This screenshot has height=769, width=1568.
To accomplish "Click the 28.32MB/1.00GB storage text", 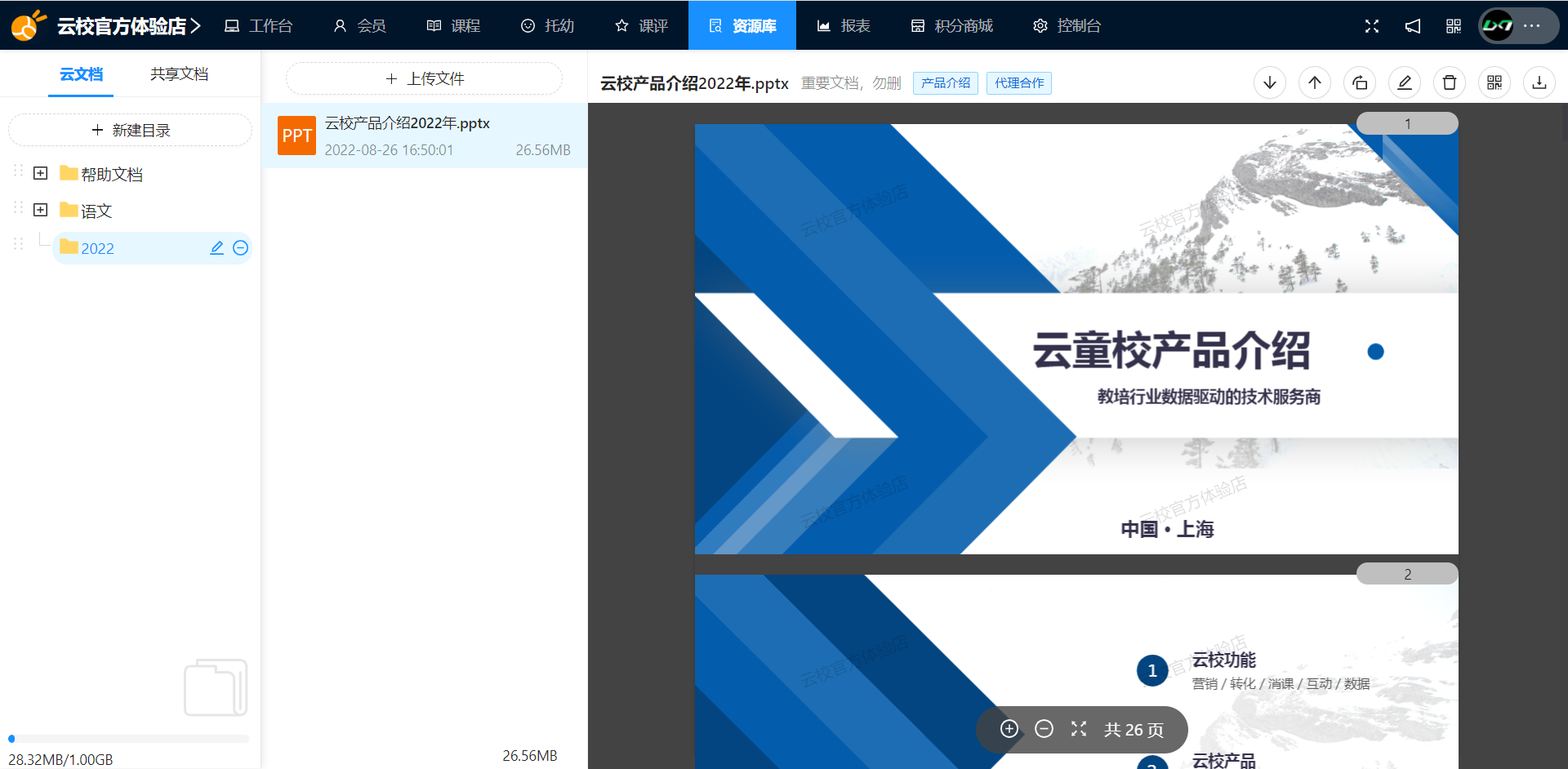I will point(60,759).
